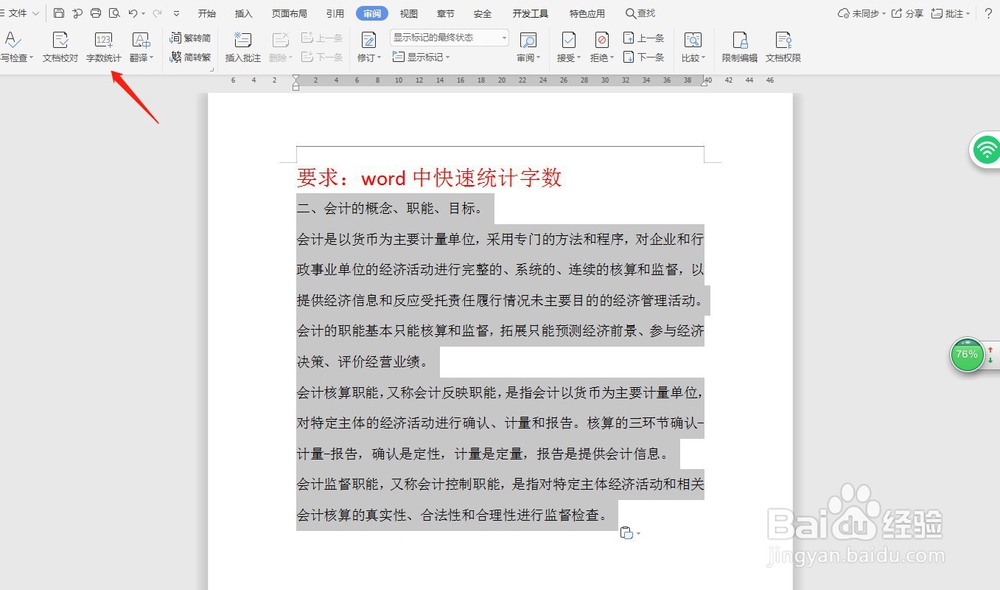The image size is (1000, 590).
Task: Go to next comment 下一条 in comments group
Action: click(322, 57)
